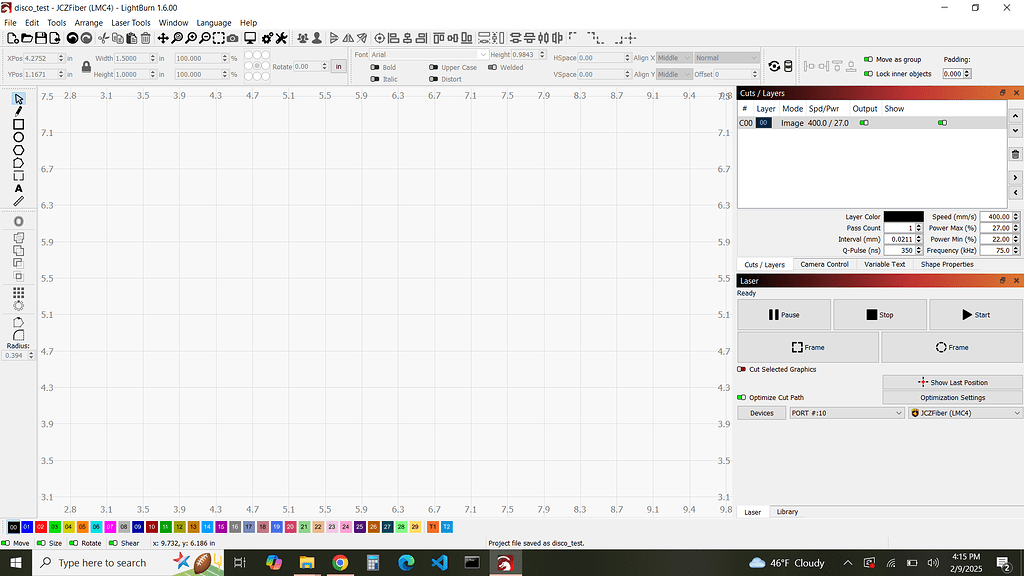Open the Laser Tools menu
The width and height of the screenshot is (1024, 576).
tap(131, 23)
